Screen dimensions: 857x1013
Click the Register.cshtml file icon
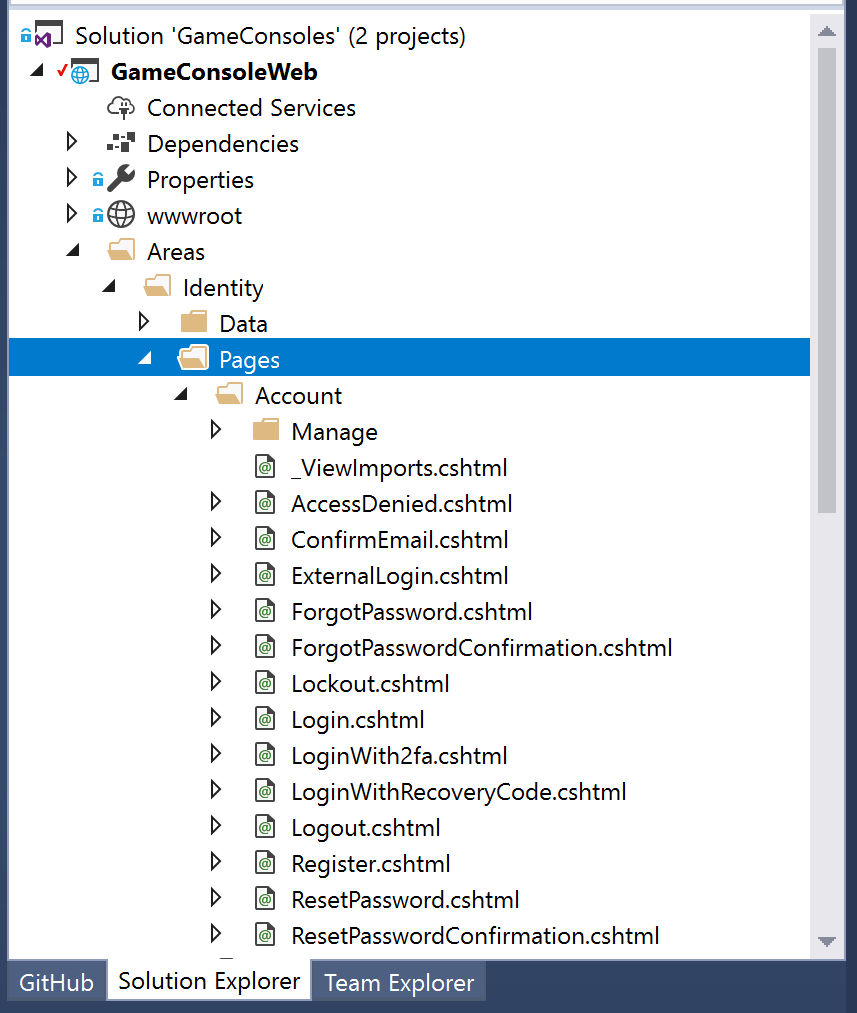[x=265, y=863]
